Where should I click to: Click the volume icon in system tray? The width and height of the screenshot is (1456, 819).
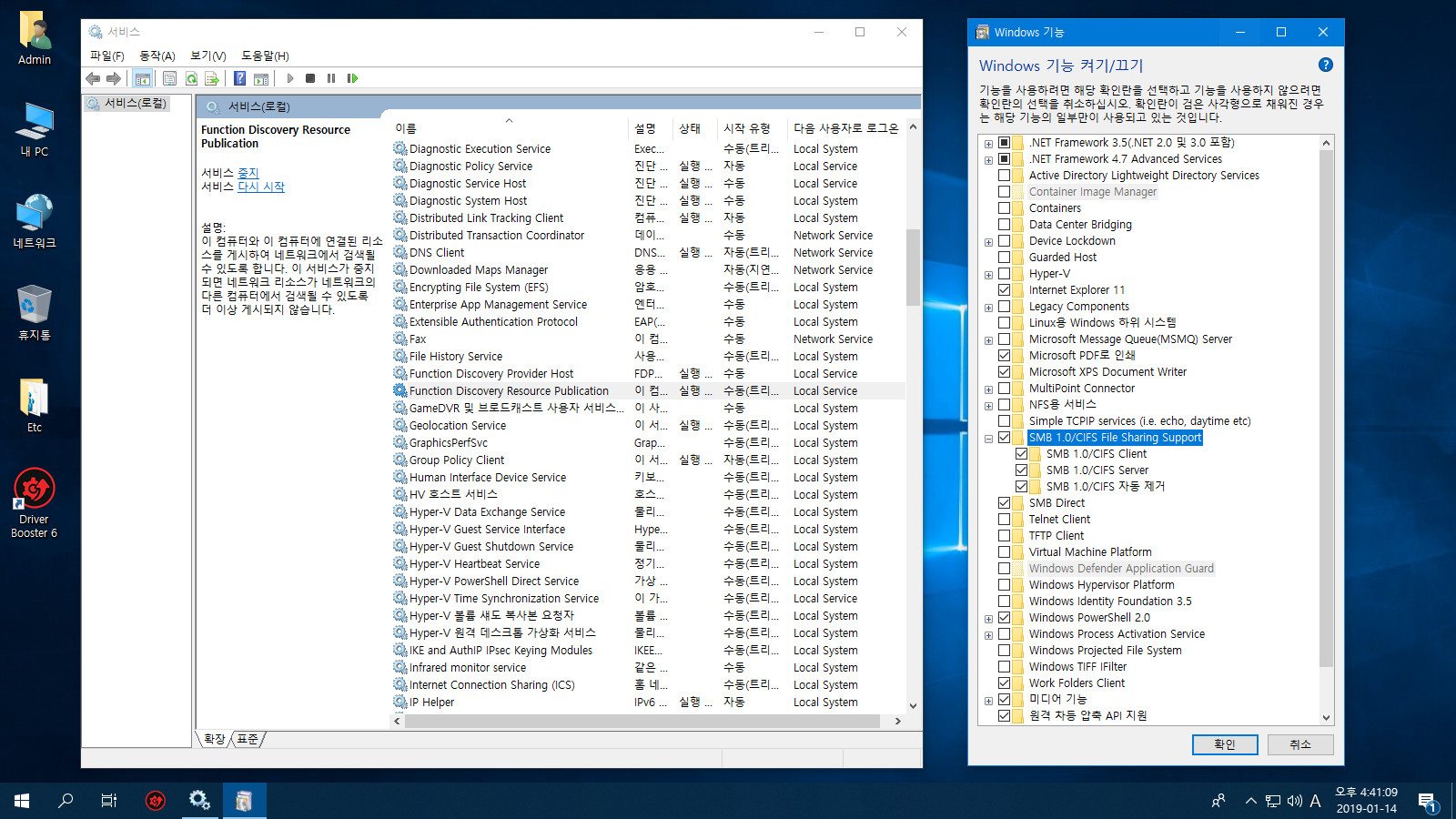(1295, 801)
